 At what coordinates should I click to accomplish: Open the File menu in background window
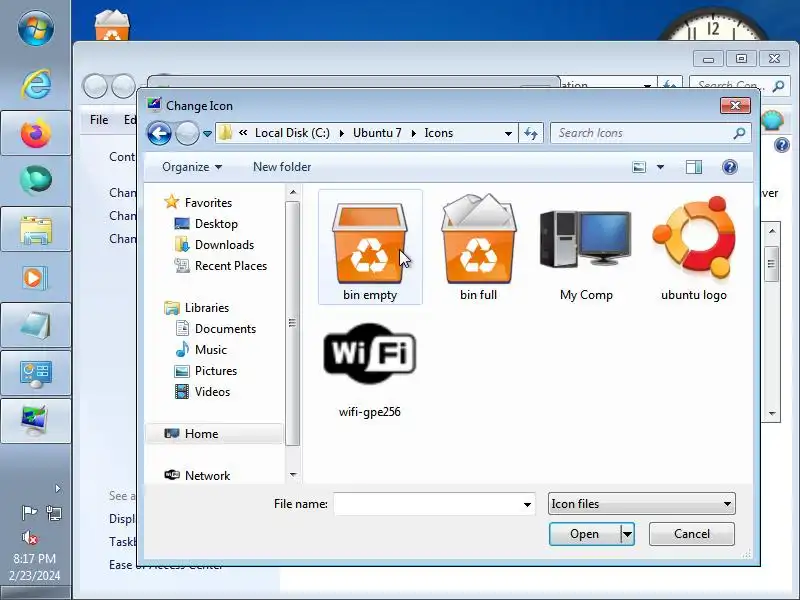pyautogui.click(x=99, y=120)
